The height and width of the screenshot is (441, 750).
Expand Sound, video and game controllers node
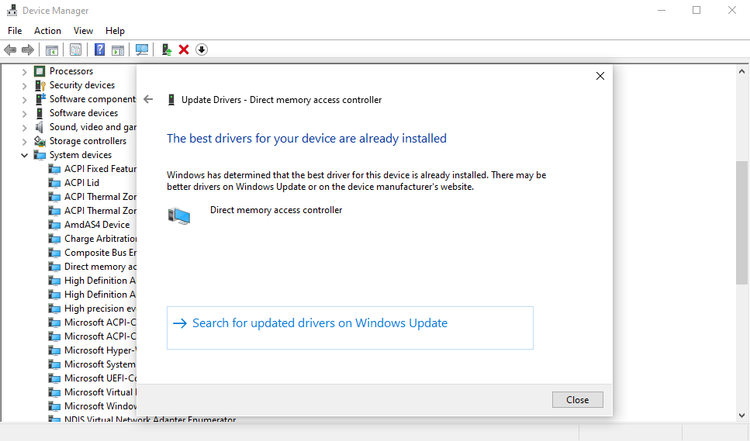pyautogui.click(x=24, y=127)
